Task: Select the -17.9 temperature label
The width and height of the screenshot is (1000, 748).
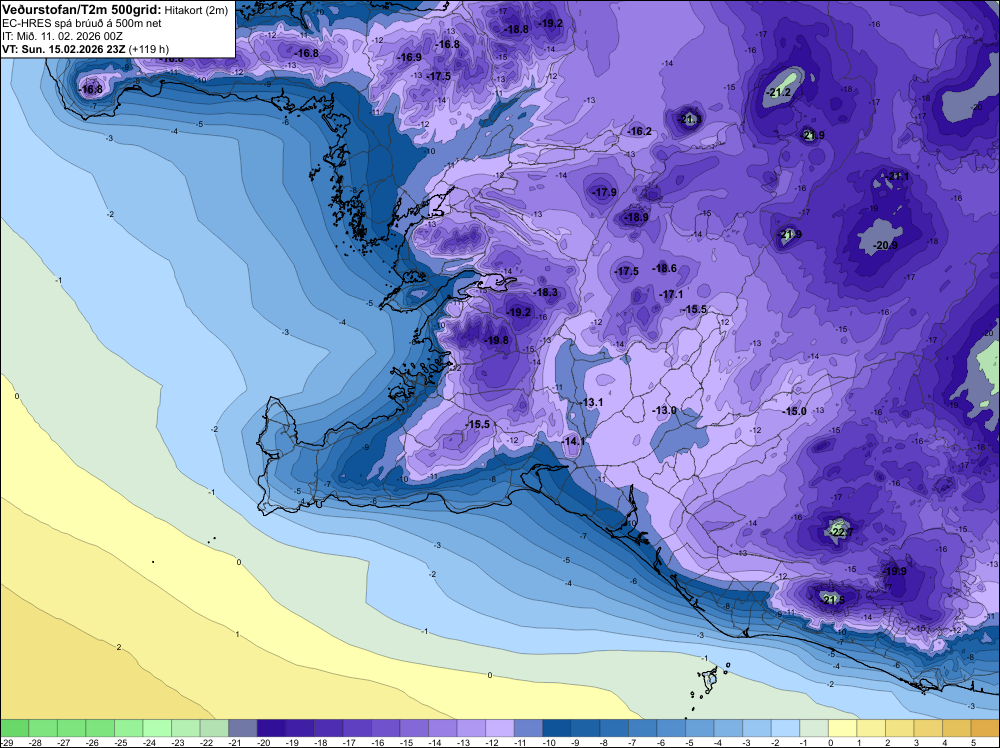Action: 605,192
